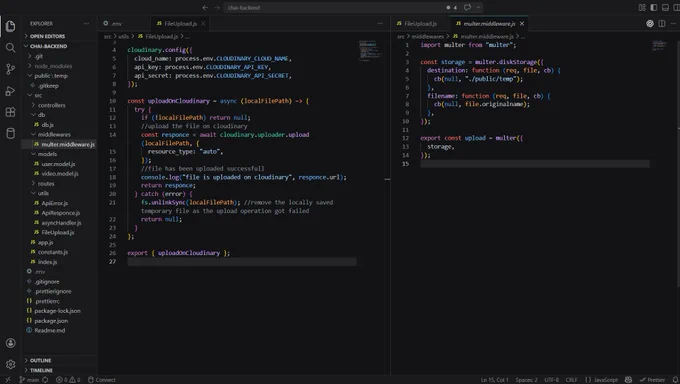Open the Run and Debug view
This screenshot has width=680, height=384.
click(x=10, y=91)
